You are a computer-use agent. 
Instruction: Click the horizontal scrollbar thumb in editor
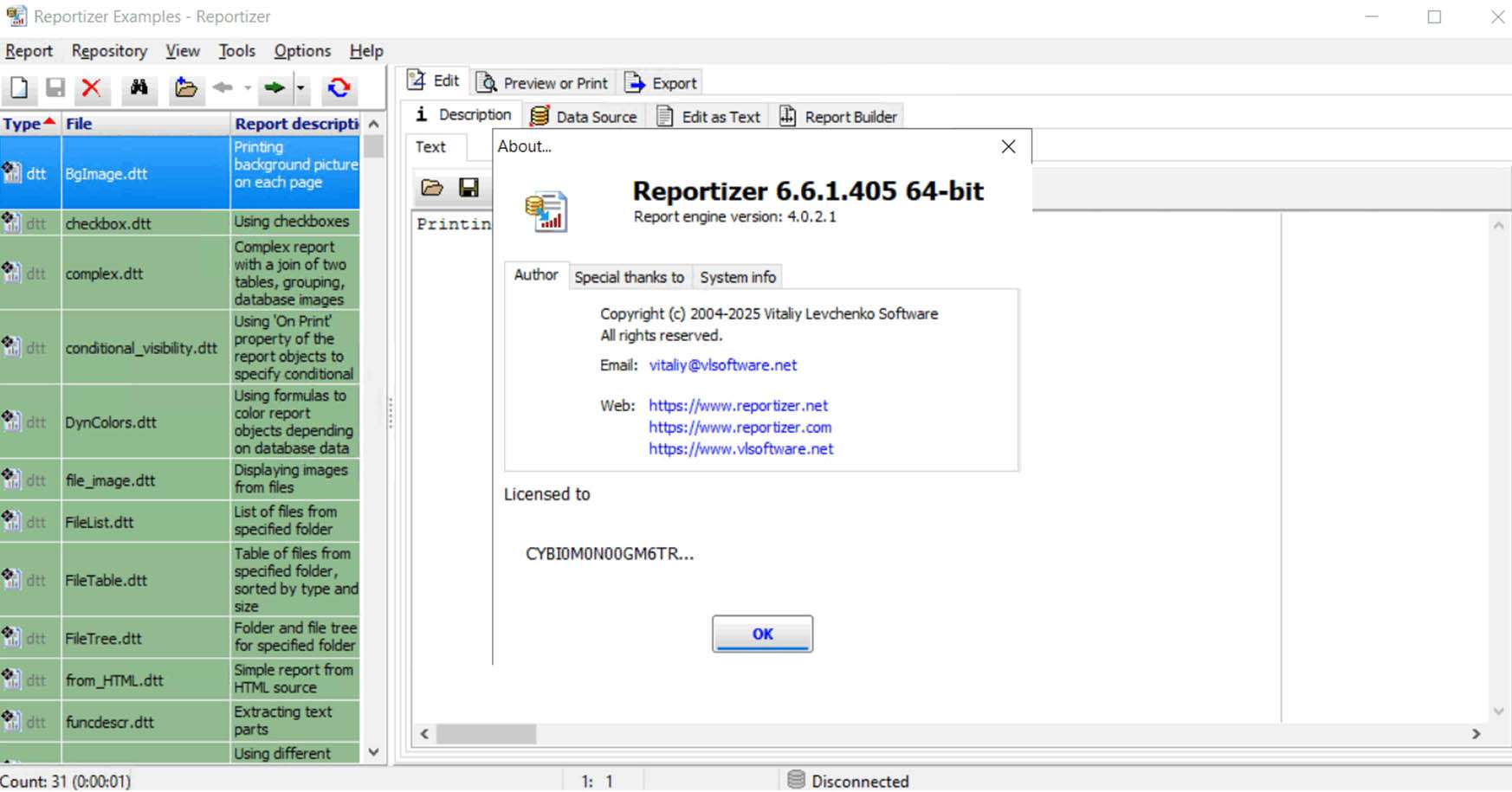(x=486, y=734)
